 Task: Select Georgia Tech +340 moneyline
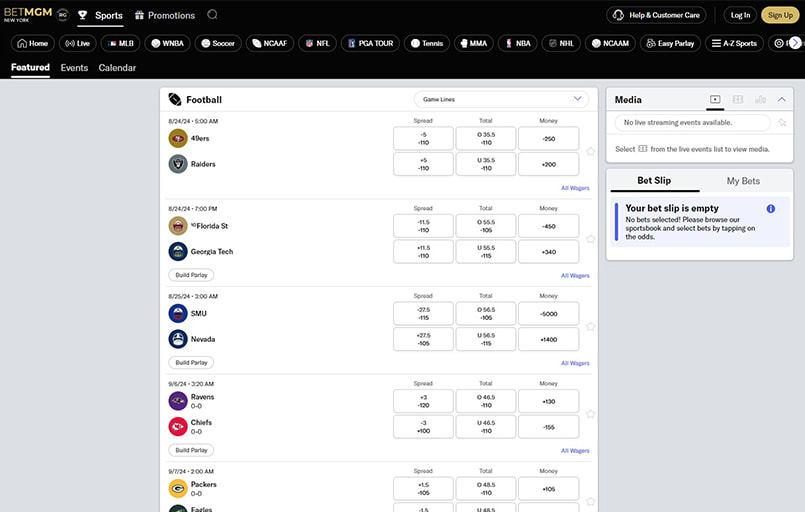pos(548,252)
